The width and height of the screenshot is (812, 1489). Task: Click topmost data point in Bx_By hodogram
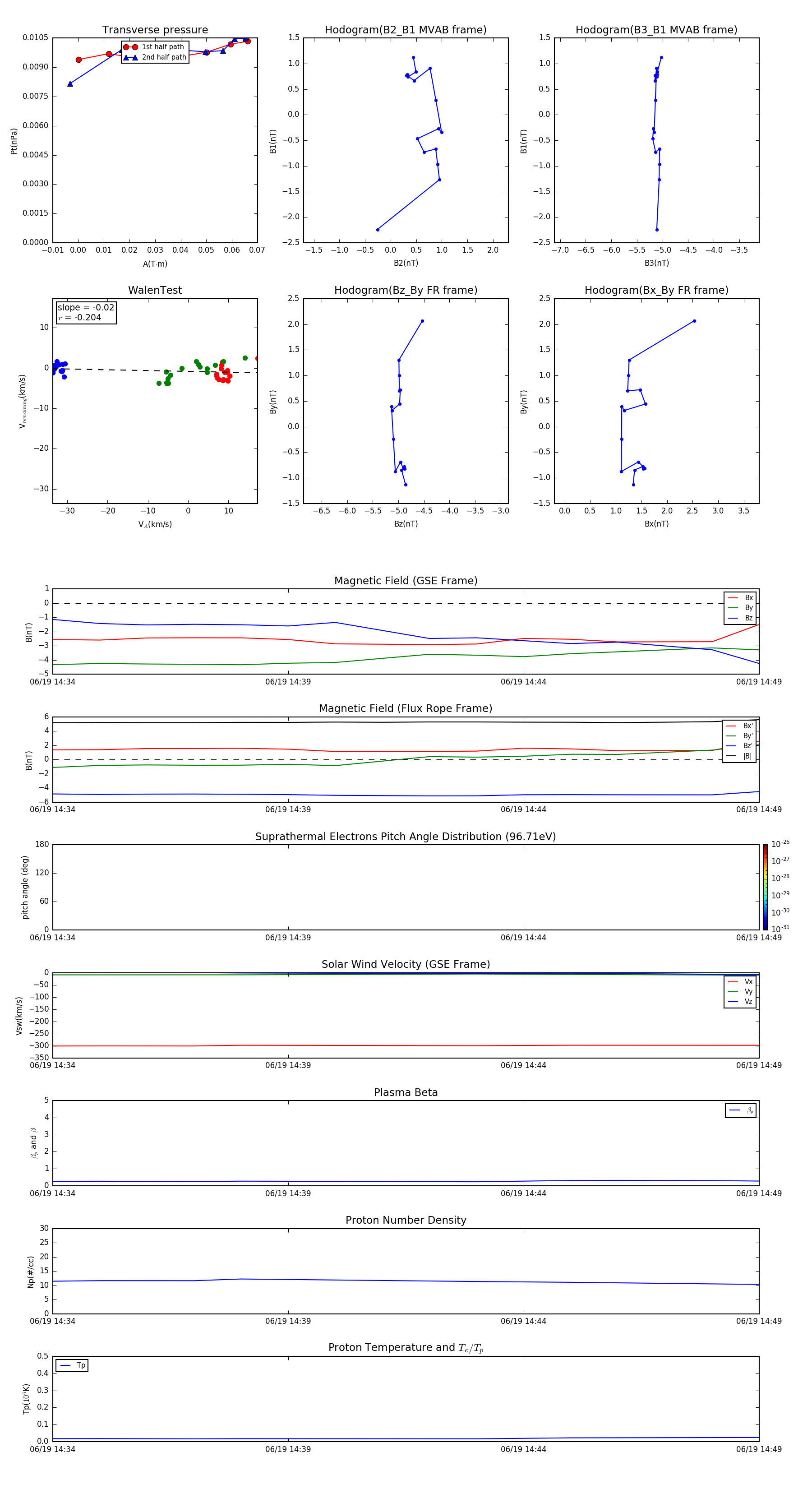point(694,321)
